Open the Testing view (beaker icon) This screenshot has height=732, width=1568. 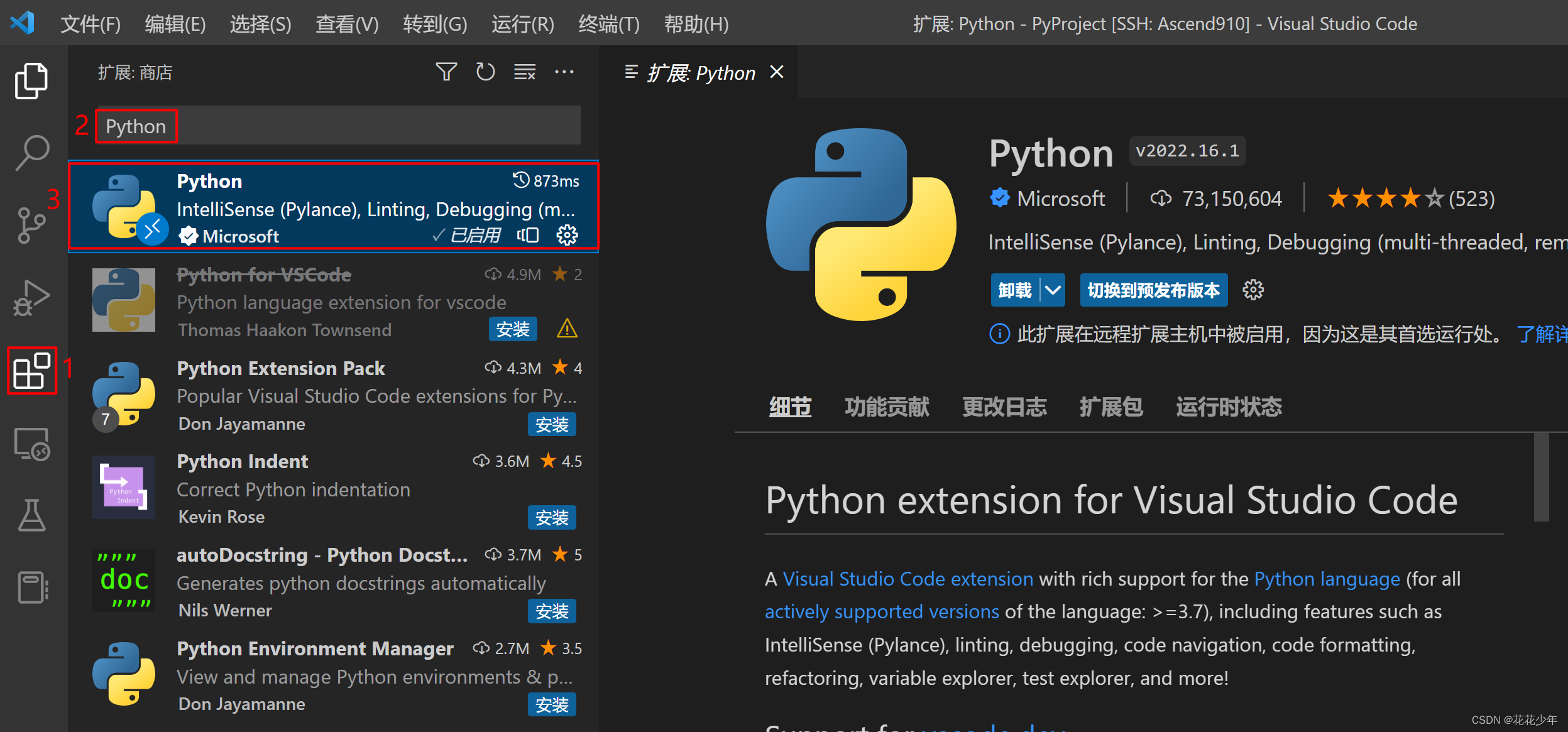31,515
